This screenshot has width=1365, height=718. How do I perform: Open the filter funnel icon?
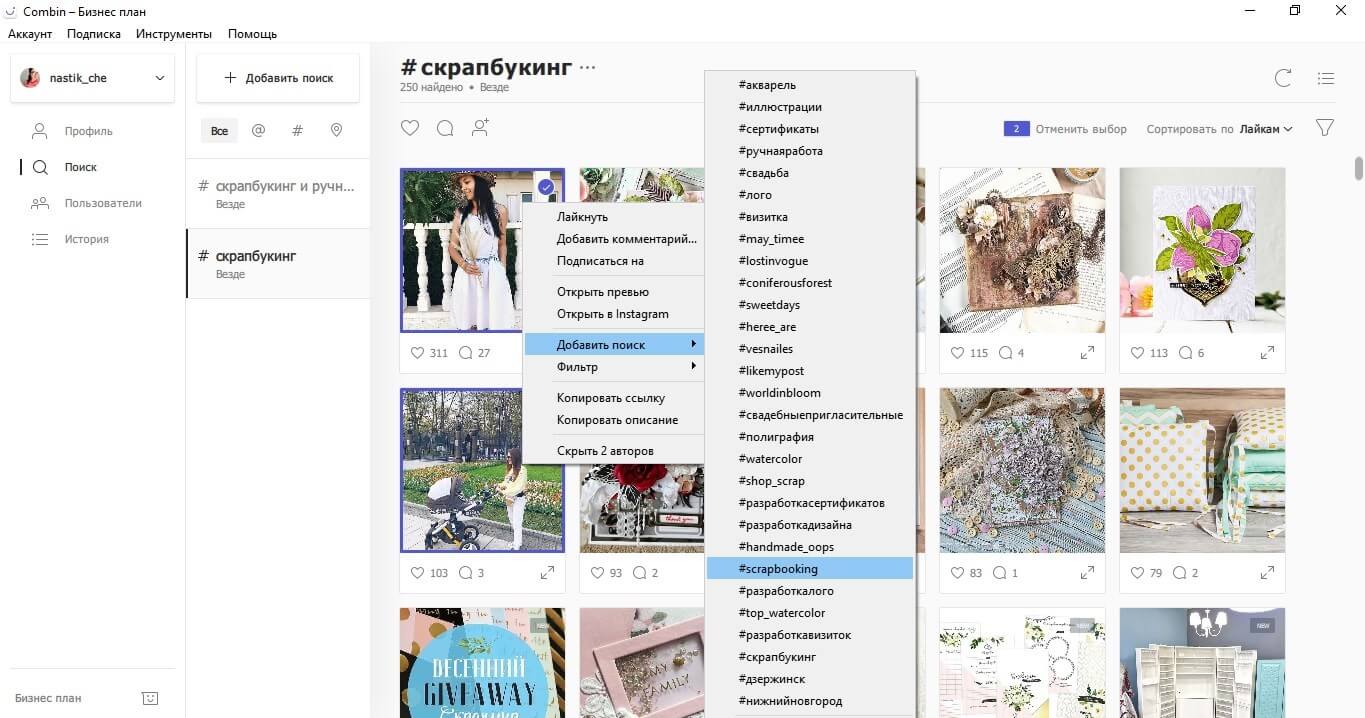(x=1325, y=128)
